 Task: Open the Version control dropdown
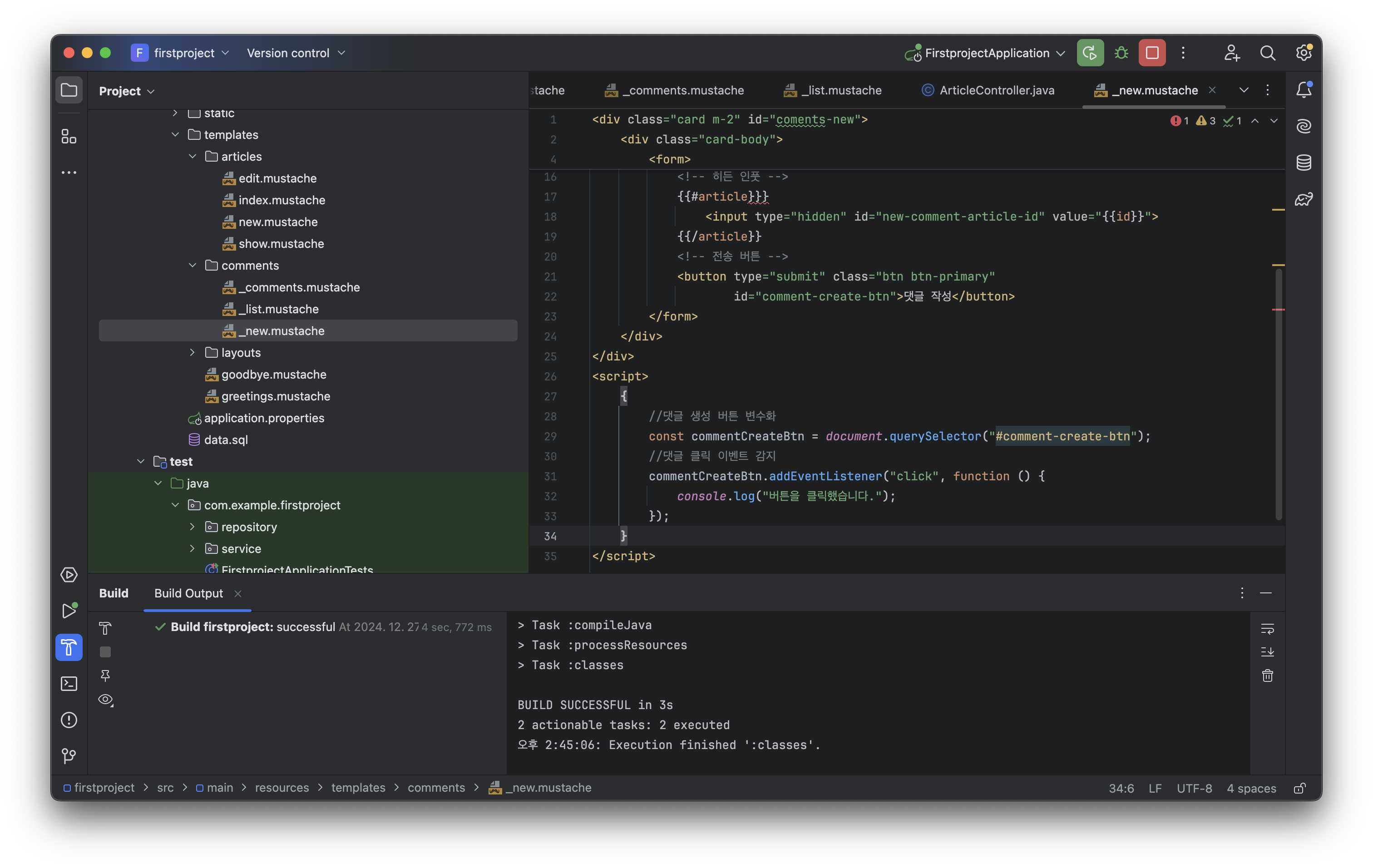point(296,53)
